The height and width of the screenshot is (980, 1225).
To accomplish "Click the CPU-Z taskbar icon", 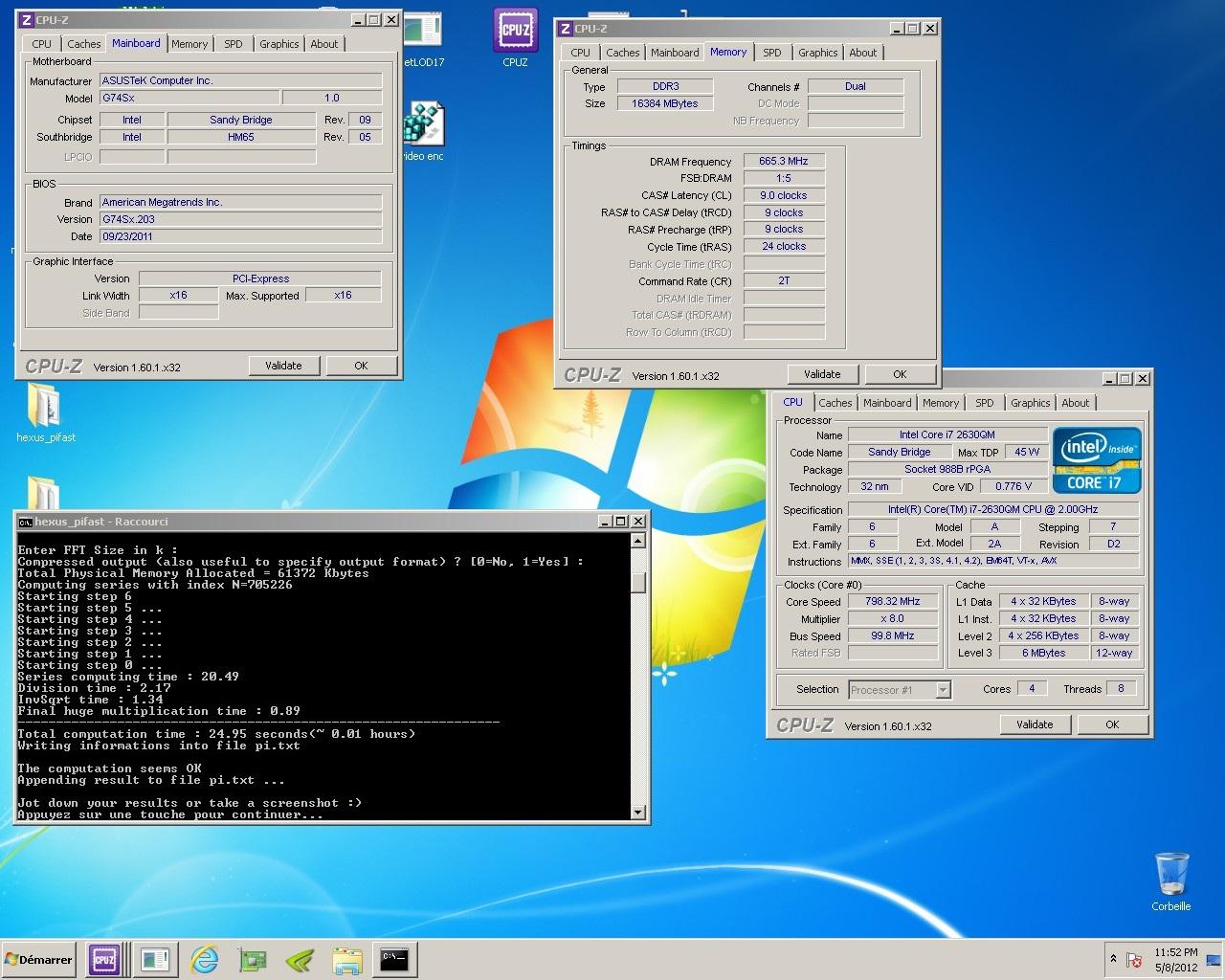I will pyautogui.click(x=103, y=959).
